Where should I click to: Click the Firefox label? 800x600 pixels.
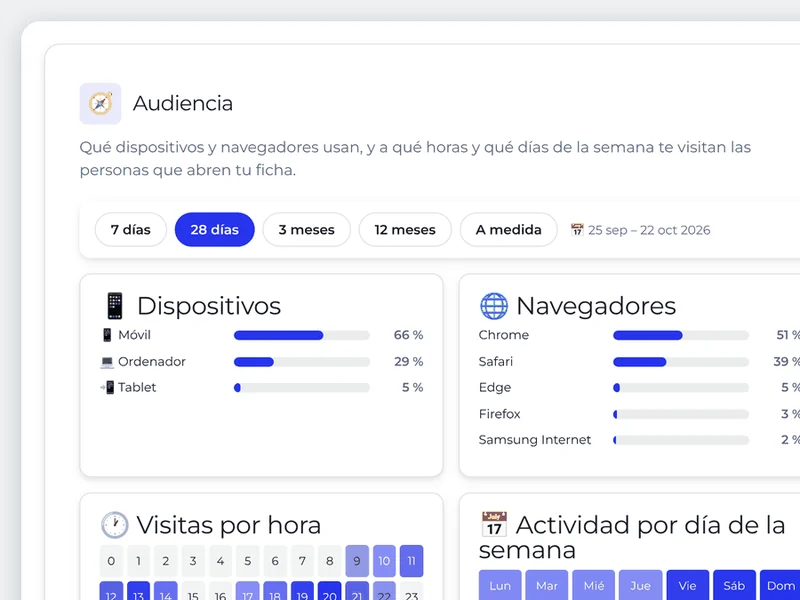[x=499, y=414]
